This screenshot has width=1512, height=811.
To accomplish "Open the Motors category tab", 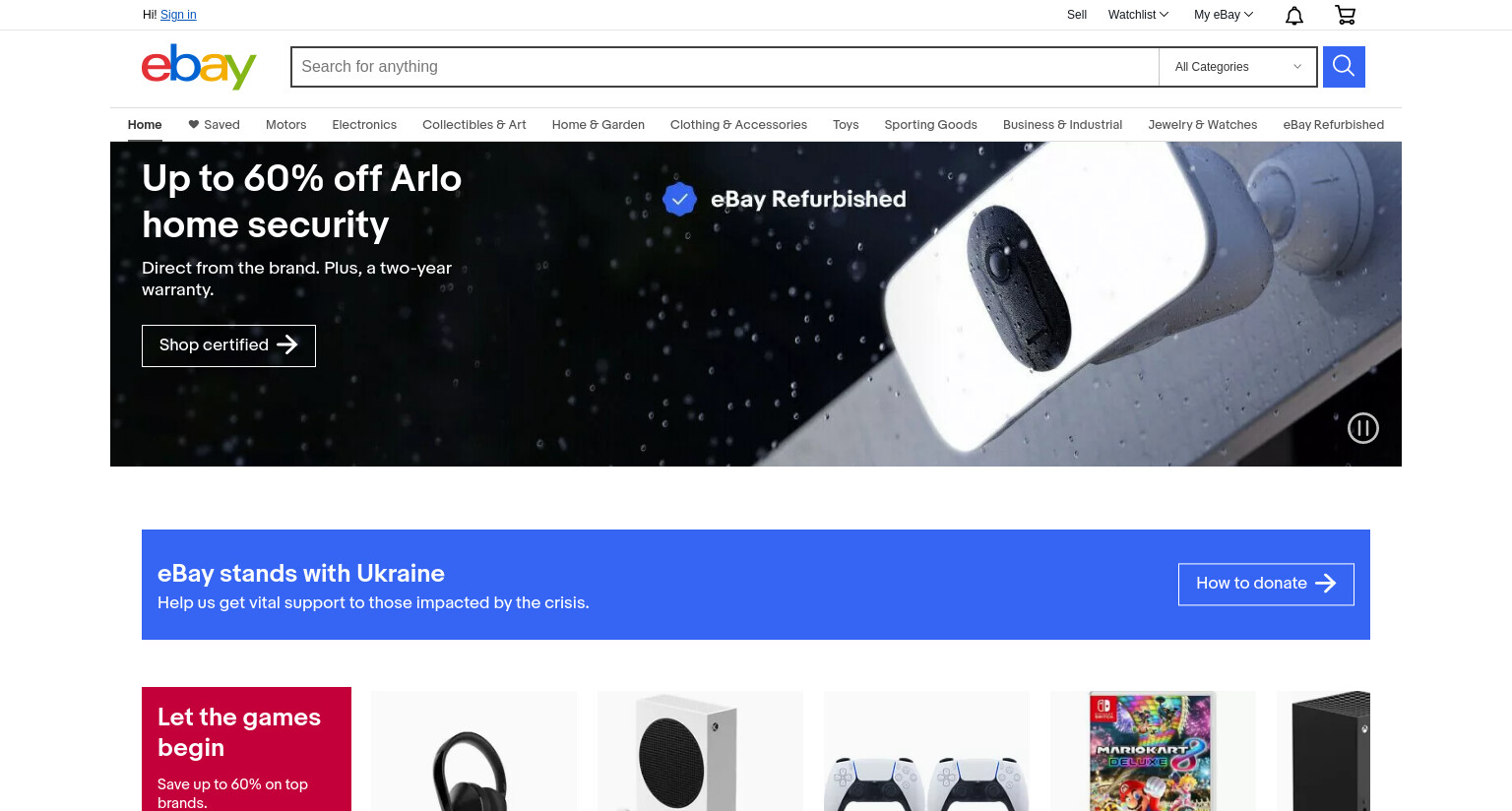I will (286, 125).
